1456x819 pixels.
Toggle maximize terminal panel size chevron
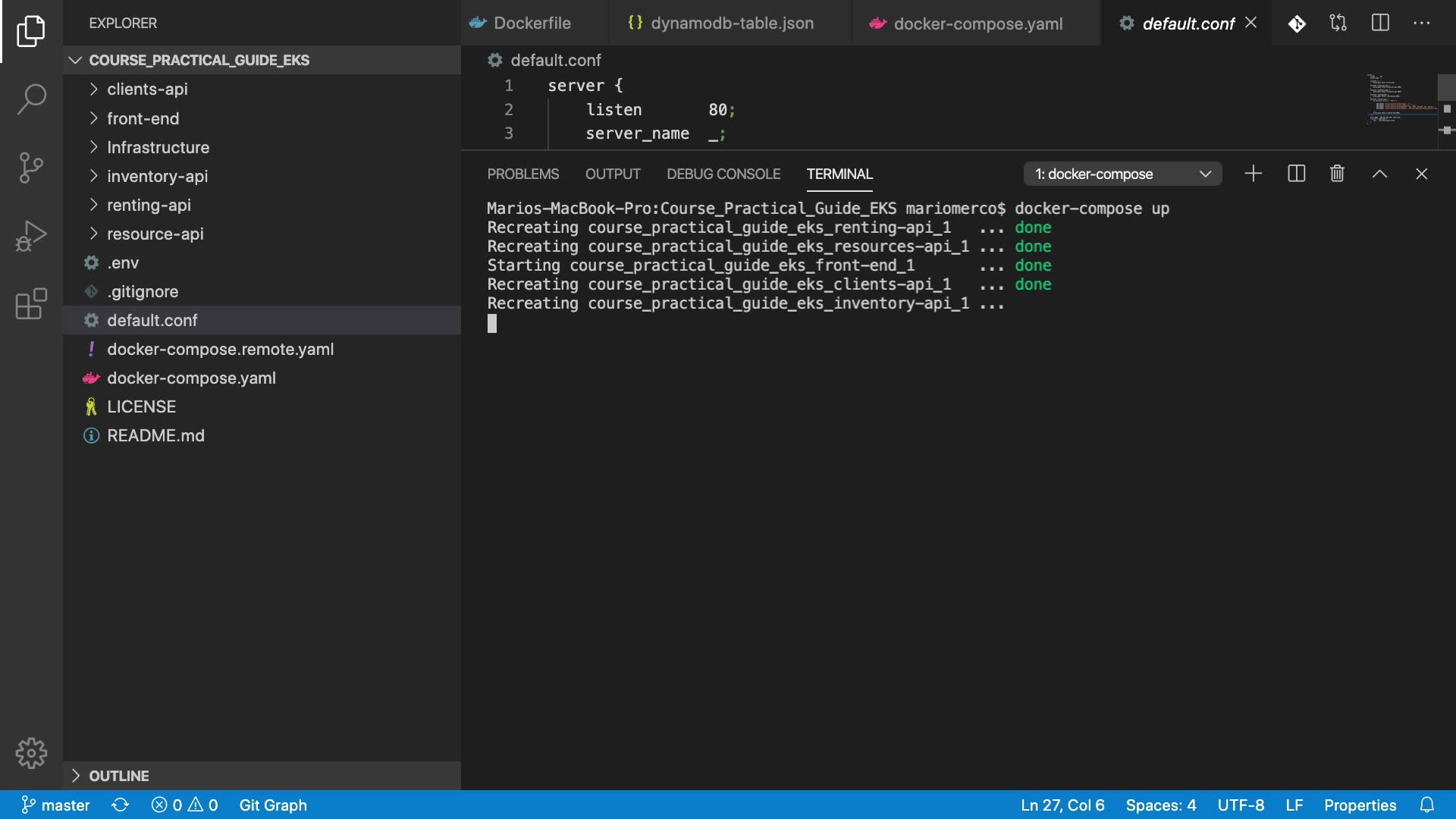pyautogui.click(x=1379, y=174)
